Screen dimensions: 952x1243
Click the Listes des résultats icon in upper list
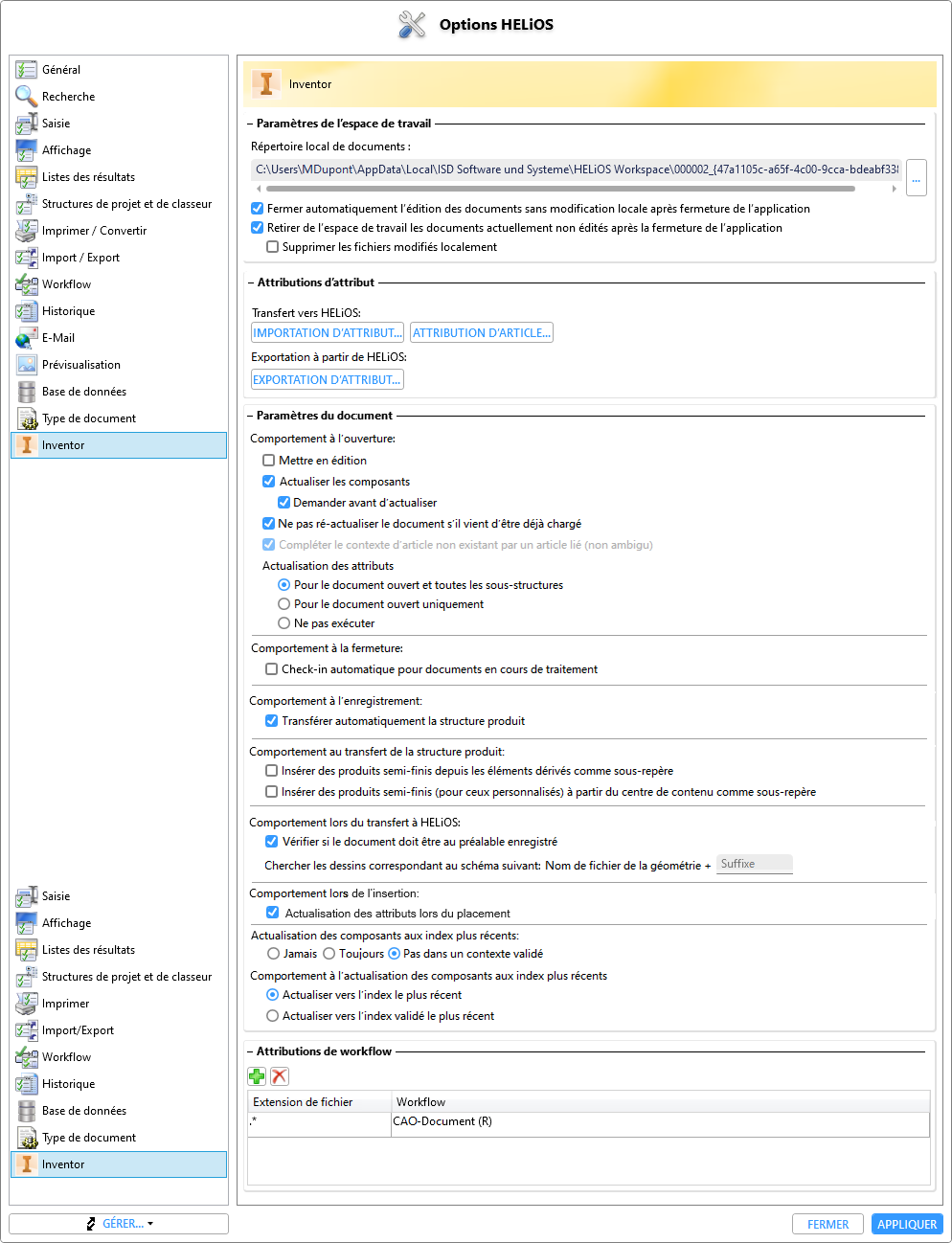click(x=26, y=177)
